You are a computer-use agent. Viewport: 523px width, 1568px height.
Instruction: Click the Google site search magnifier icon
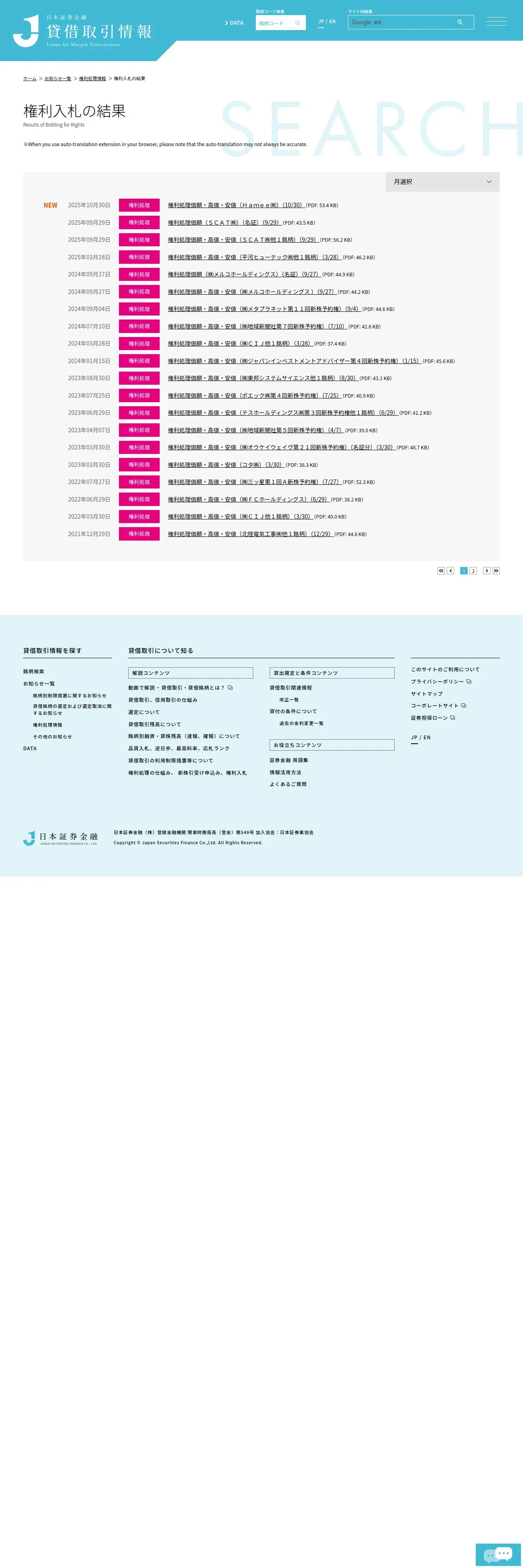point(460,22)
